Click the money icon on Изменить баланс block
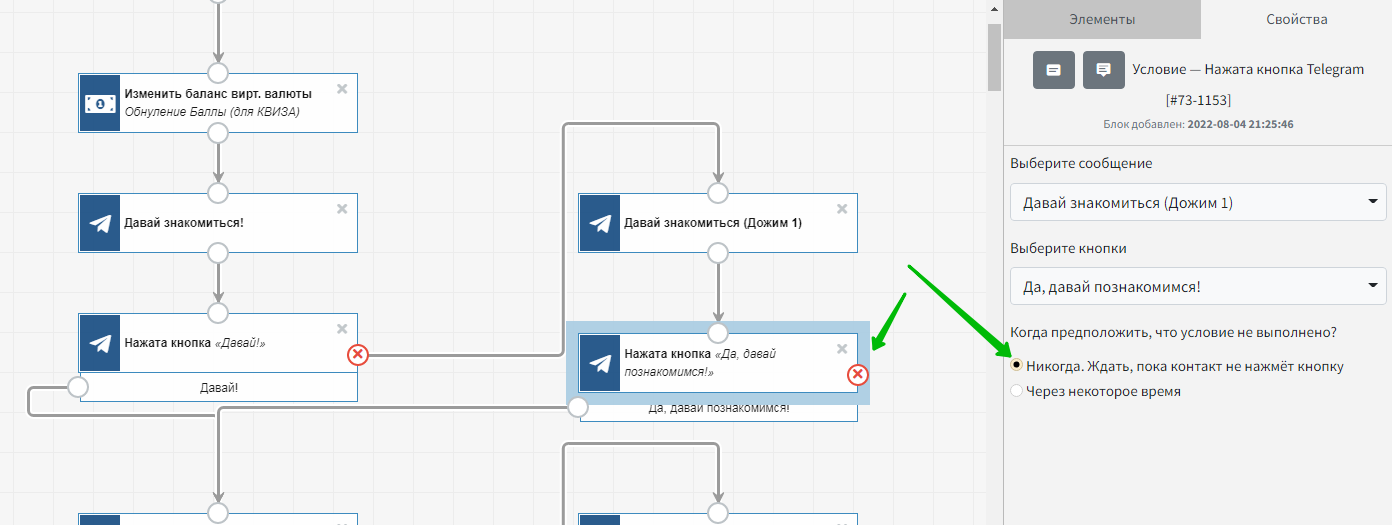This screenshot has width=1392, height=525. click(99, 103)
